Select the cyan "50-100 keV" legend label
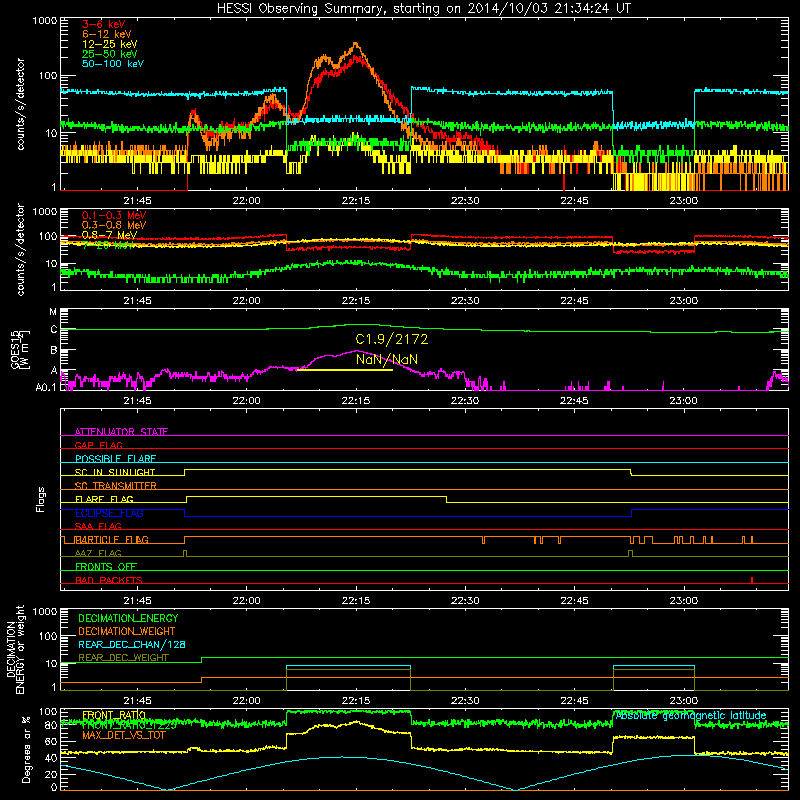 coord(113,64)
